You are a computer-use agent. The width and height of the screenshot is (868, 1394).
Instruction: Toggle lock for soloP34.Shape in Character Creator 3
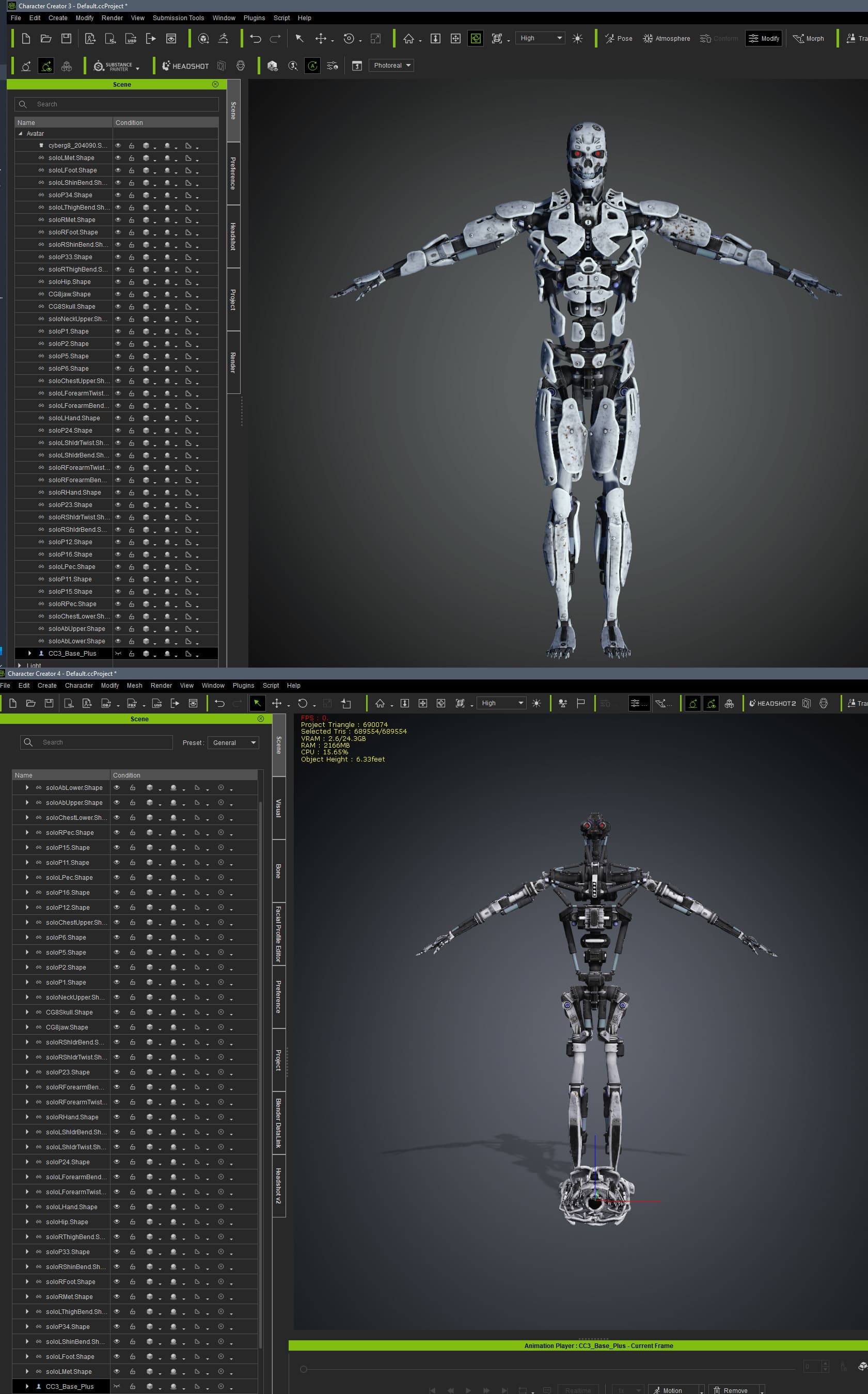click(x=132, y=195)
